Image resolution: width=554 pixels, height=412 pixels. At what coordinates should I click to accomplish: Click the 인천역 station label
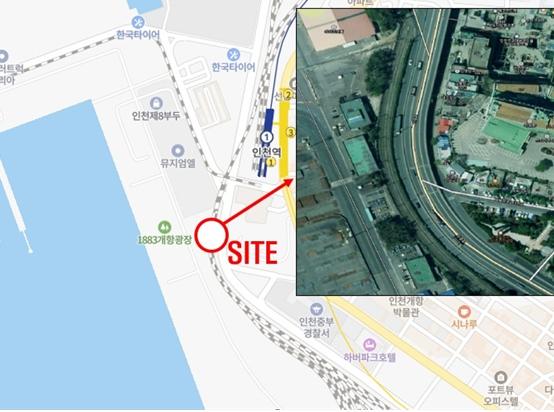pyautogui.click(x=266, y=152)
